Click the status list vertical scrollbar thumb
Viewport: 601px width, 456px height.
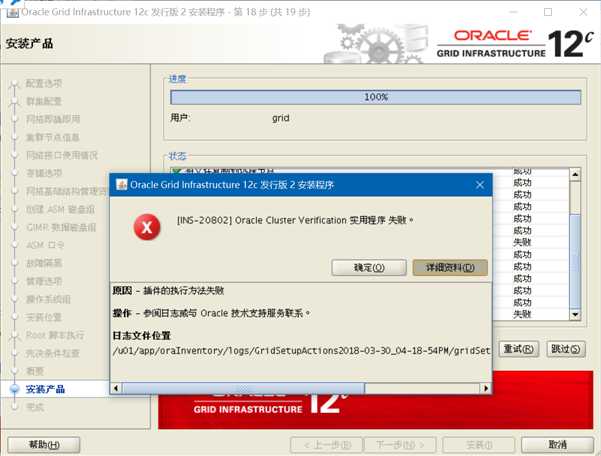coord(575,261)
